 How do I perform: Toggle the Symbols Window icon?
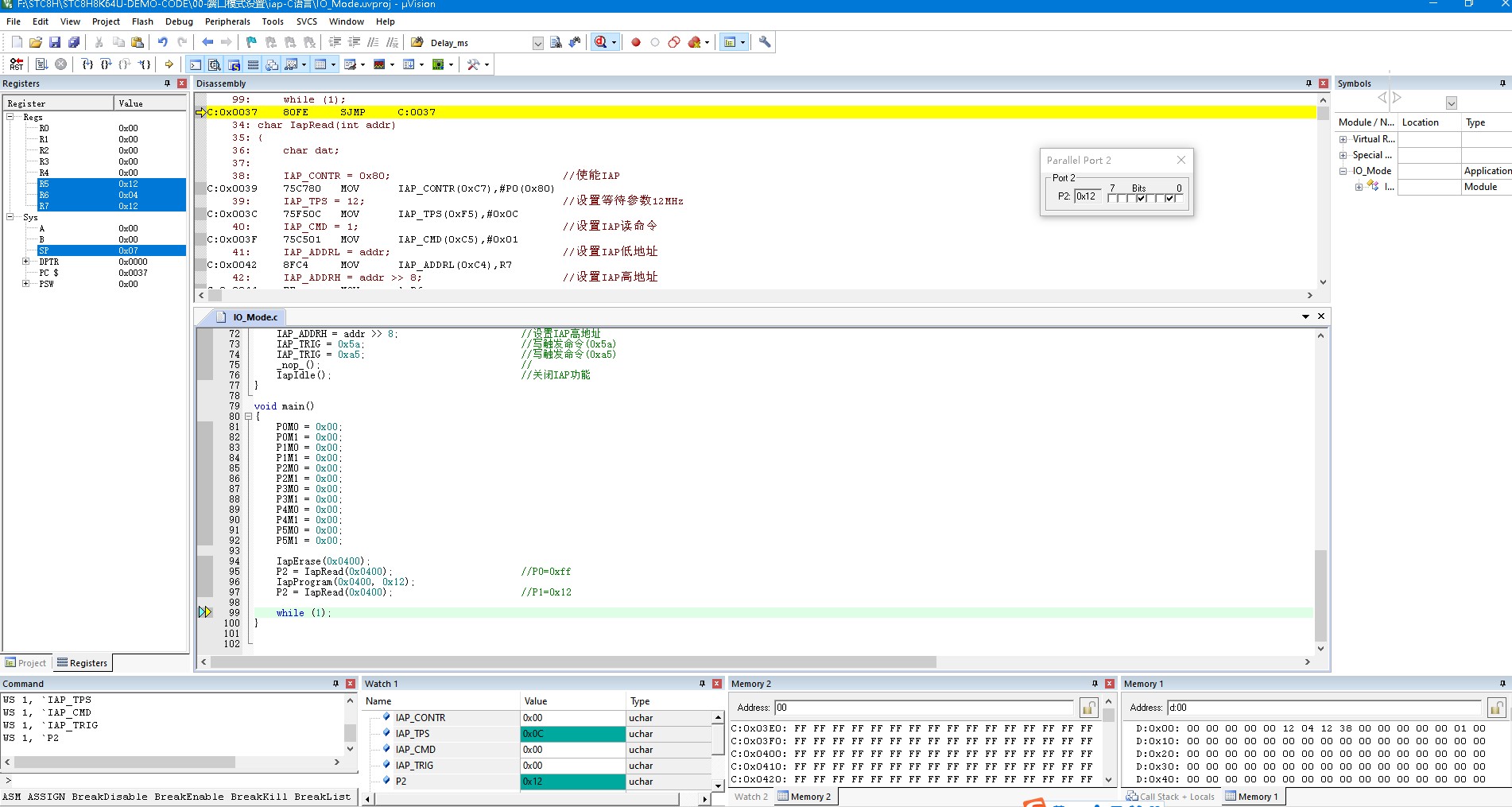tap(234, 64)
